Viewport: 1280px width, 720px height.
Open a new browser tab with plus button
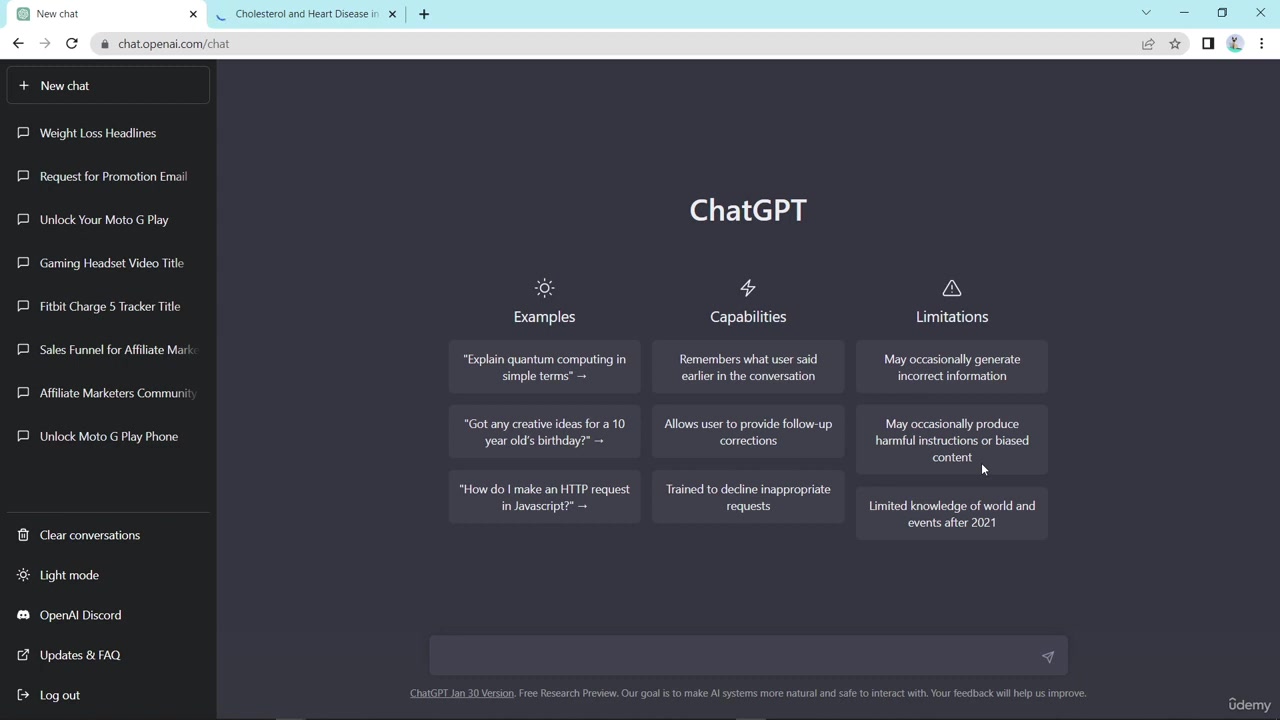tap(424, 14)
